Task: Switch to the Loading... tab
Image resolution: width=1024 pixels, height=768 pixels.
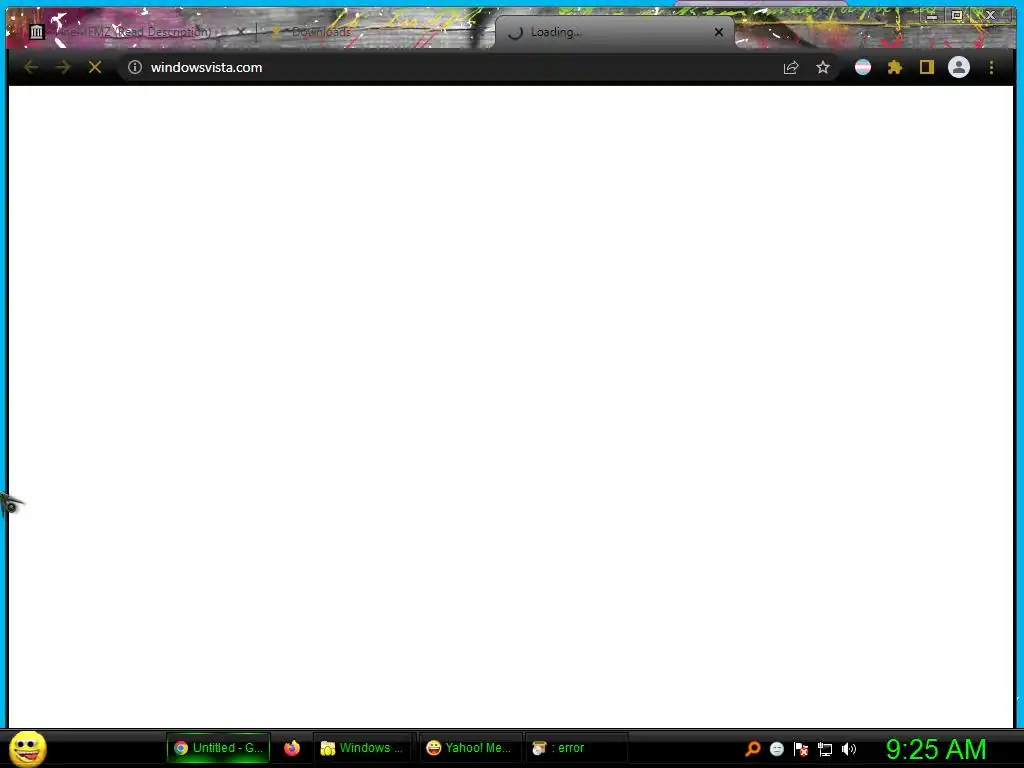Action: [x=614, y=32]
